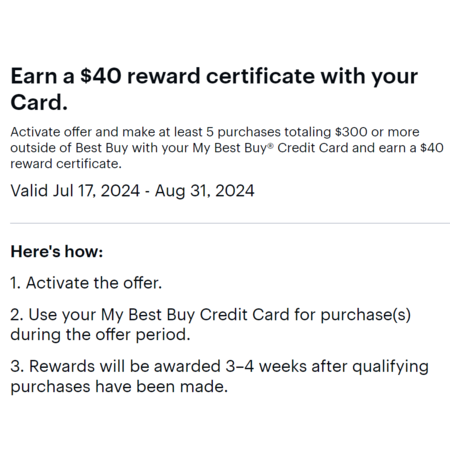Click the "Valid Jul 17, 2024" start date
Viewport: 450px width, 450px height.
tap(75, 191)
